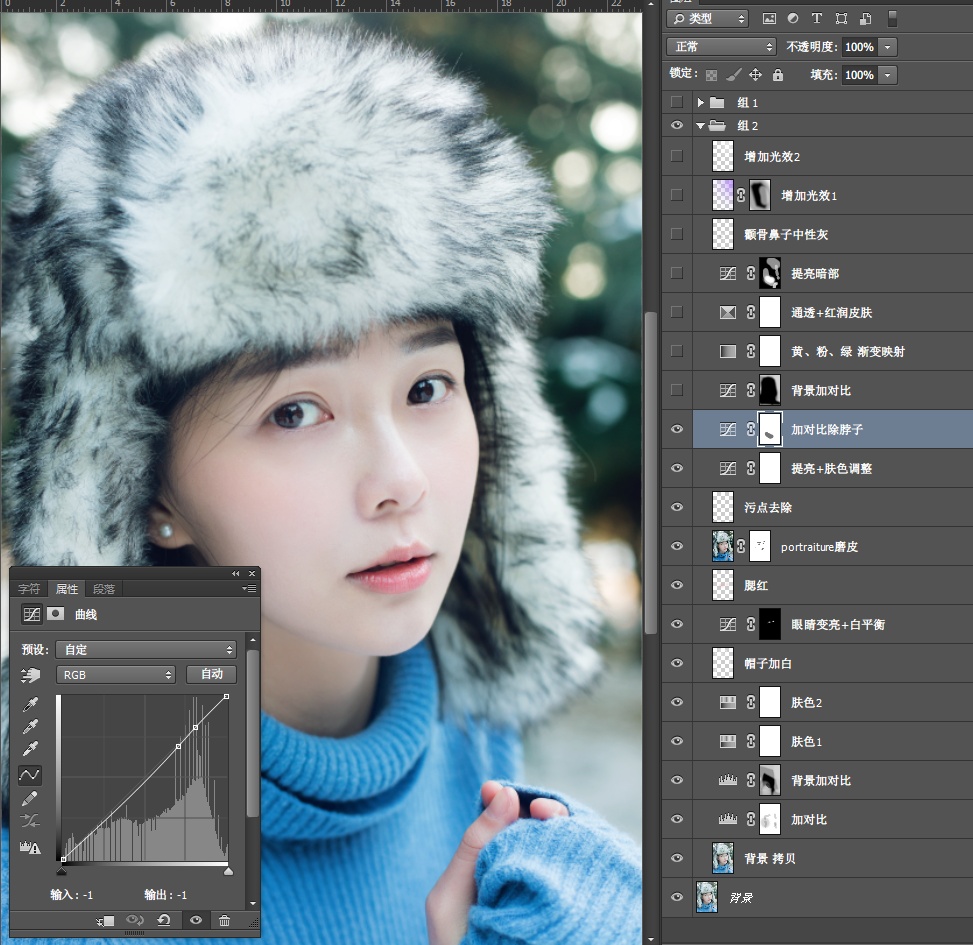The width and height of the screenshot is (973, 945).
Task: Filter layers by adjustment layer icon
Action: [x=792, y=19]
